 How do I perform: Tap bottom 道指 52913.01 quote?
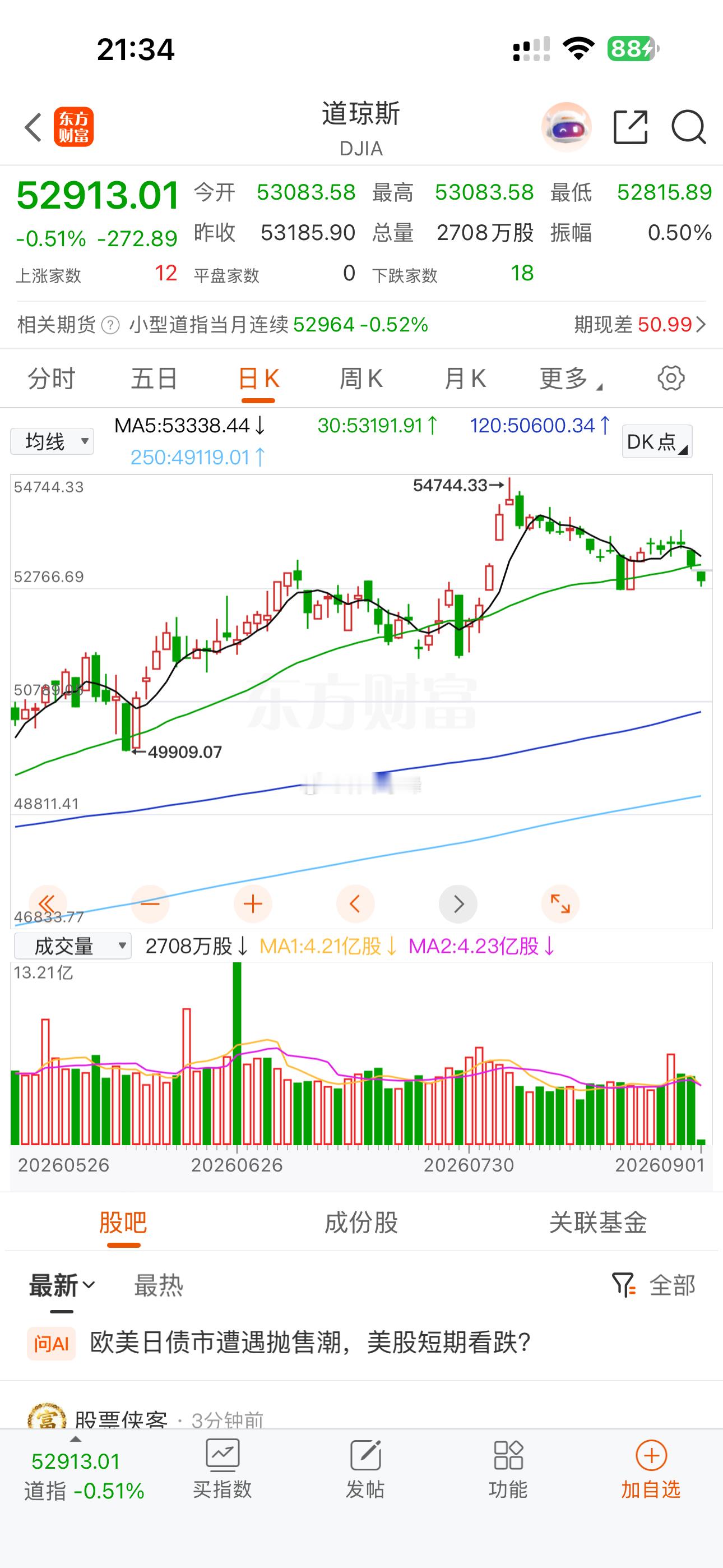(x=84, y=1475)
